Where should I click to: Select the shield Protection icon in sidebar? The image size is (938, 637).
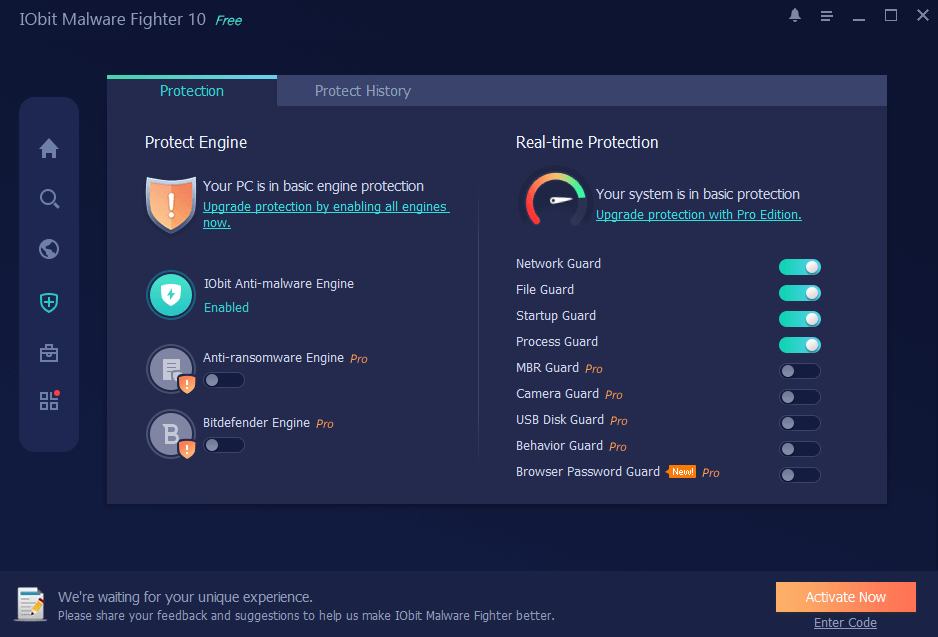click(48, 302)
